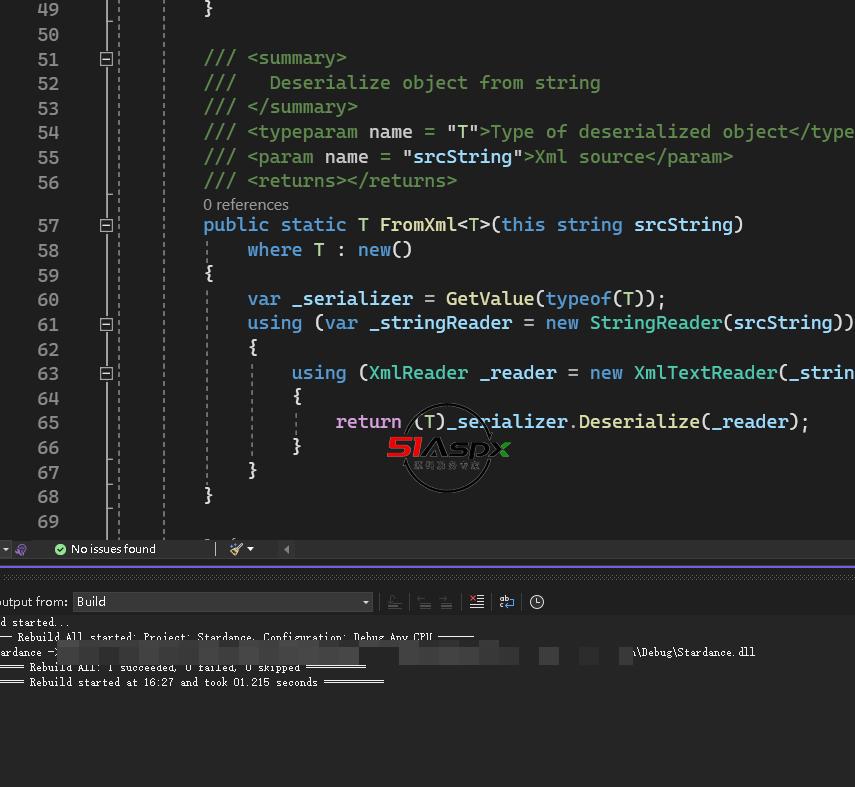The image size is (855, 787).
Task: Click the _serializer declaration on line 60
Action: click(x=352, y=299)
